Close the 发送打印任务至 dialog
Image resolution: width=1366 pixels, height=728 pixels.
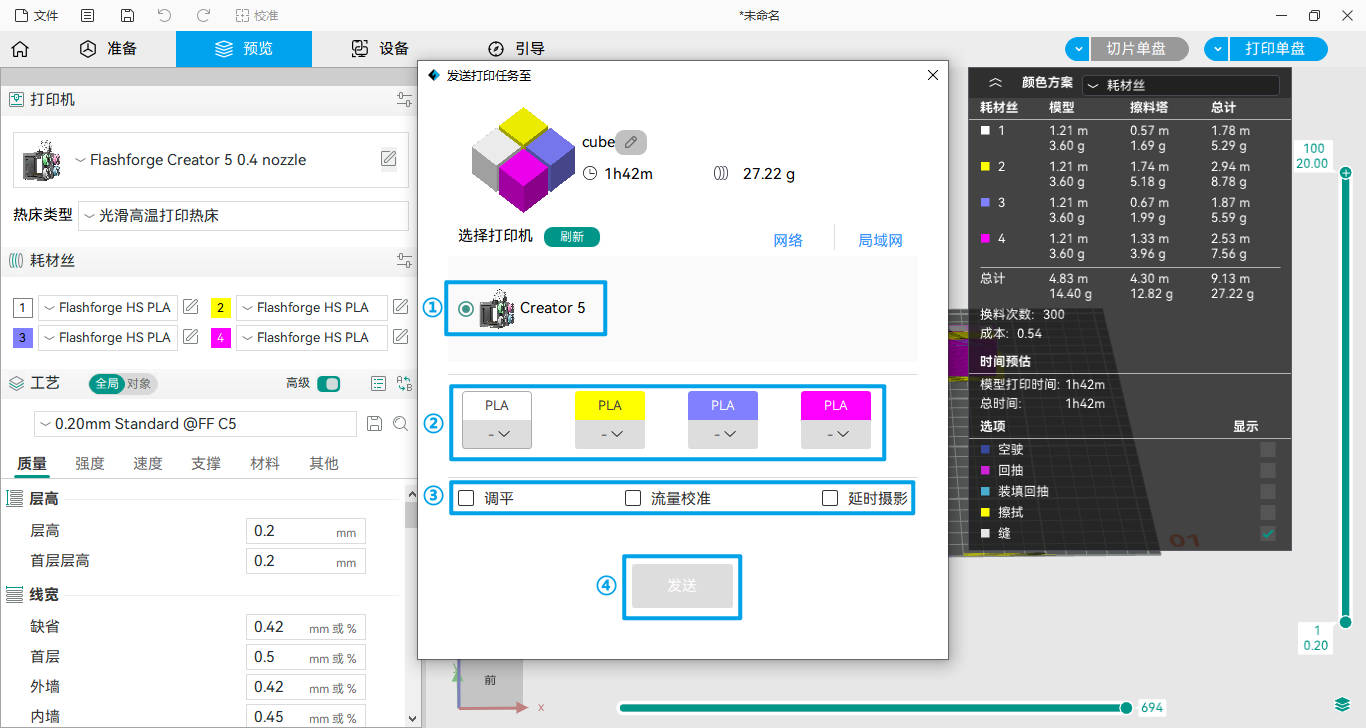933,75
